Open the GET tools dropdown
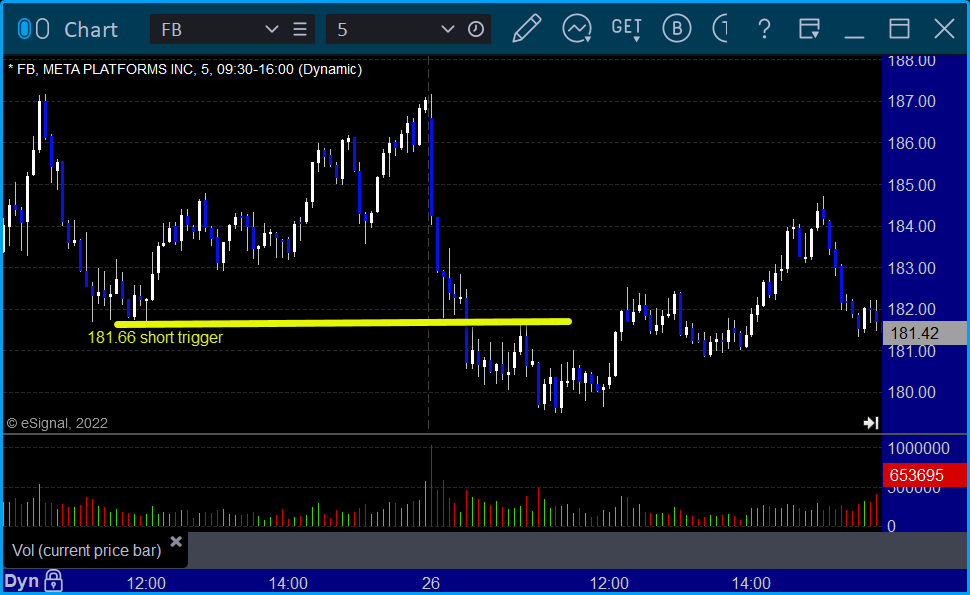 tap(626, 28)
